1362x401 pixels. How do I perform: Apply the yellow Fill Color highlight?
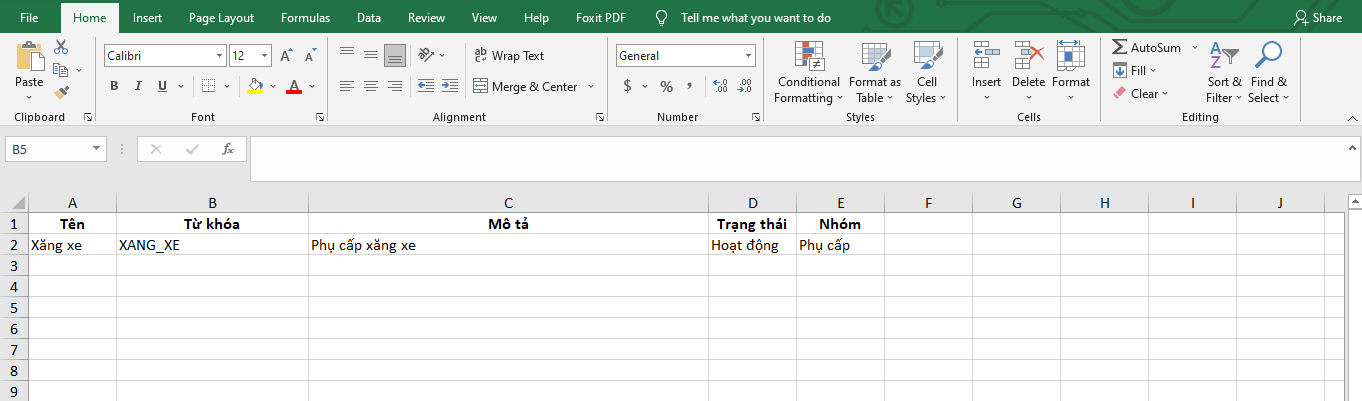pos(255,86)
